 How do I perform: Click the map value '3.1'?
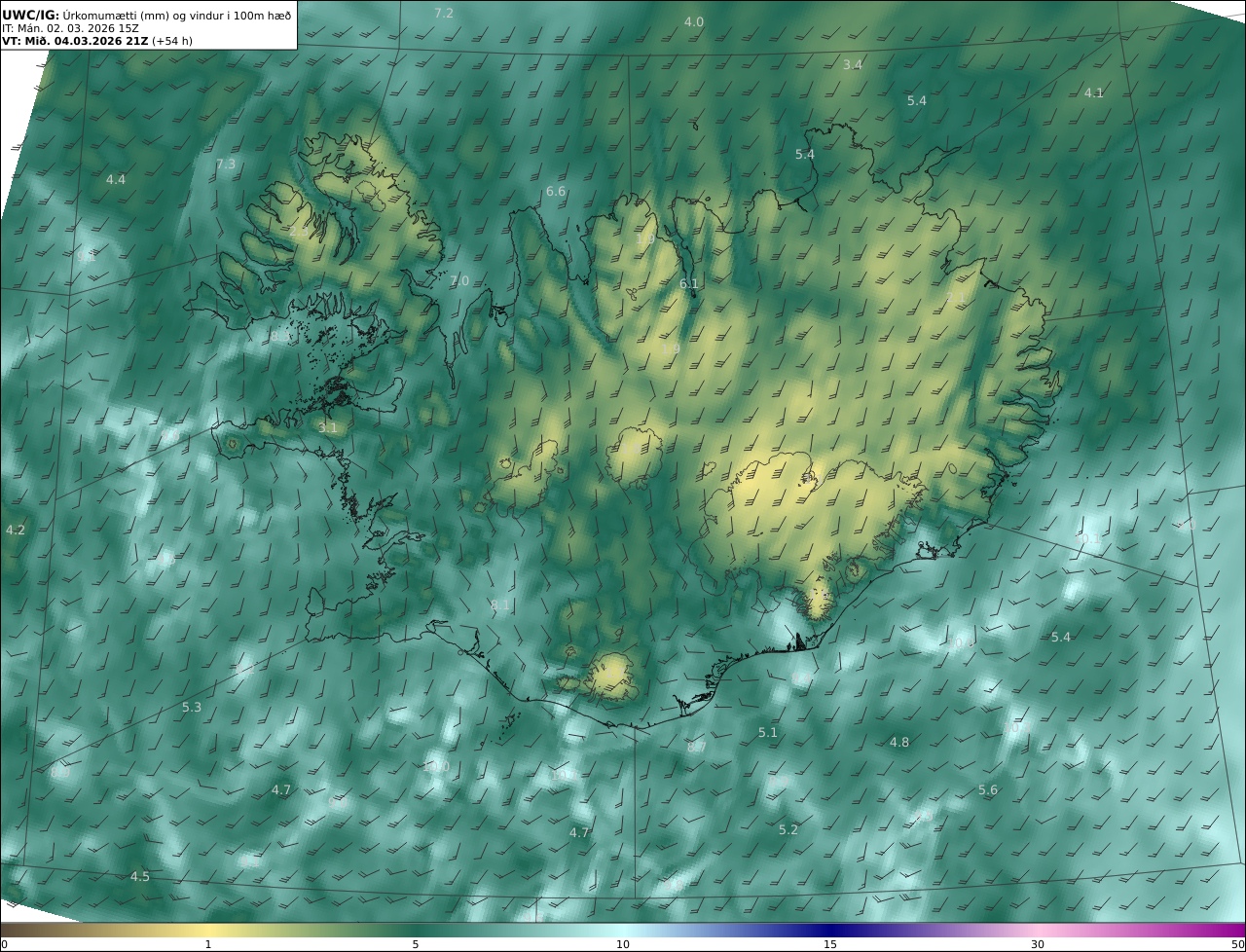pos(328,427)
